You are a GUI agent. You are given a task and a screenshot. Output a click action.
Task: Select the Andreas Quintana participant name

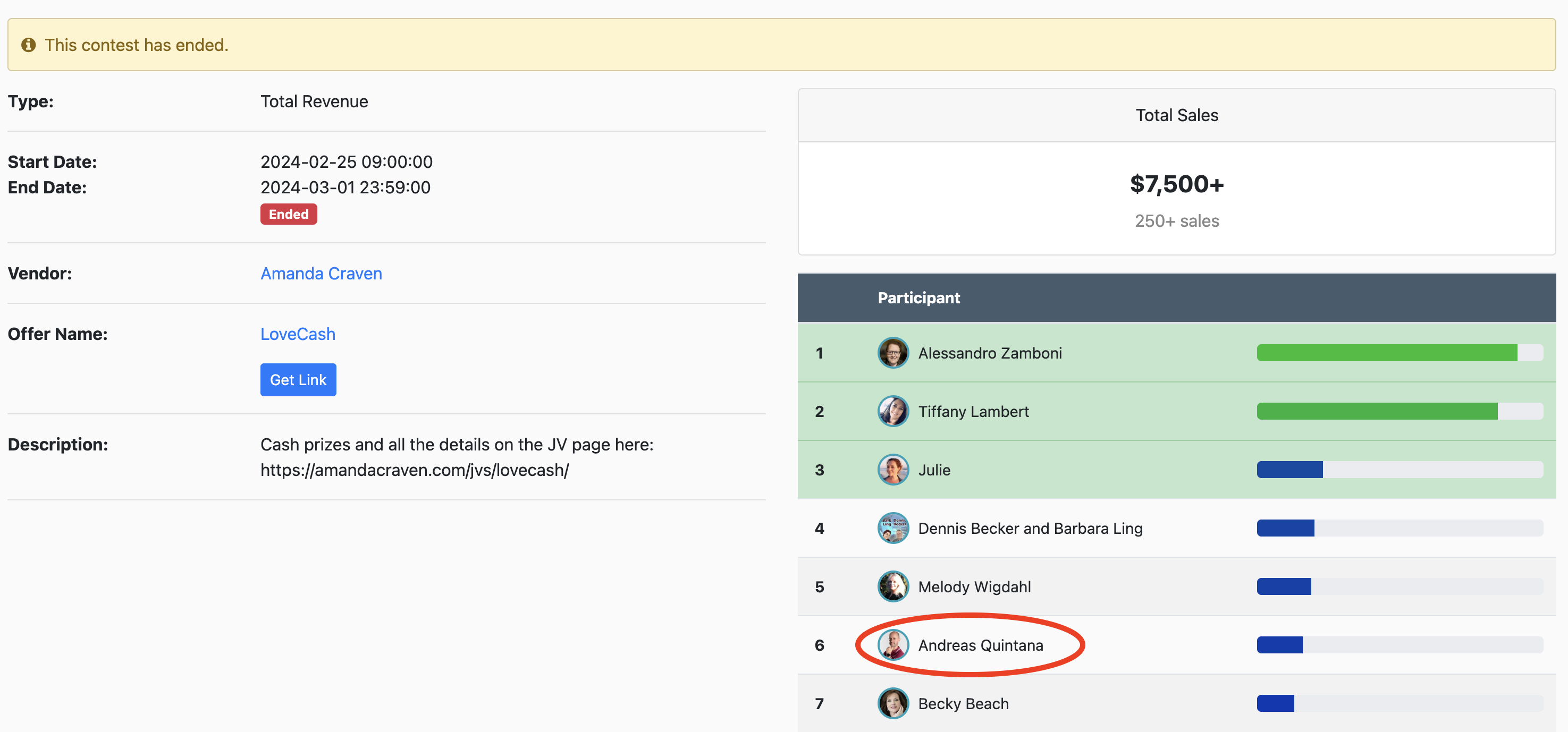pos(980,645)
